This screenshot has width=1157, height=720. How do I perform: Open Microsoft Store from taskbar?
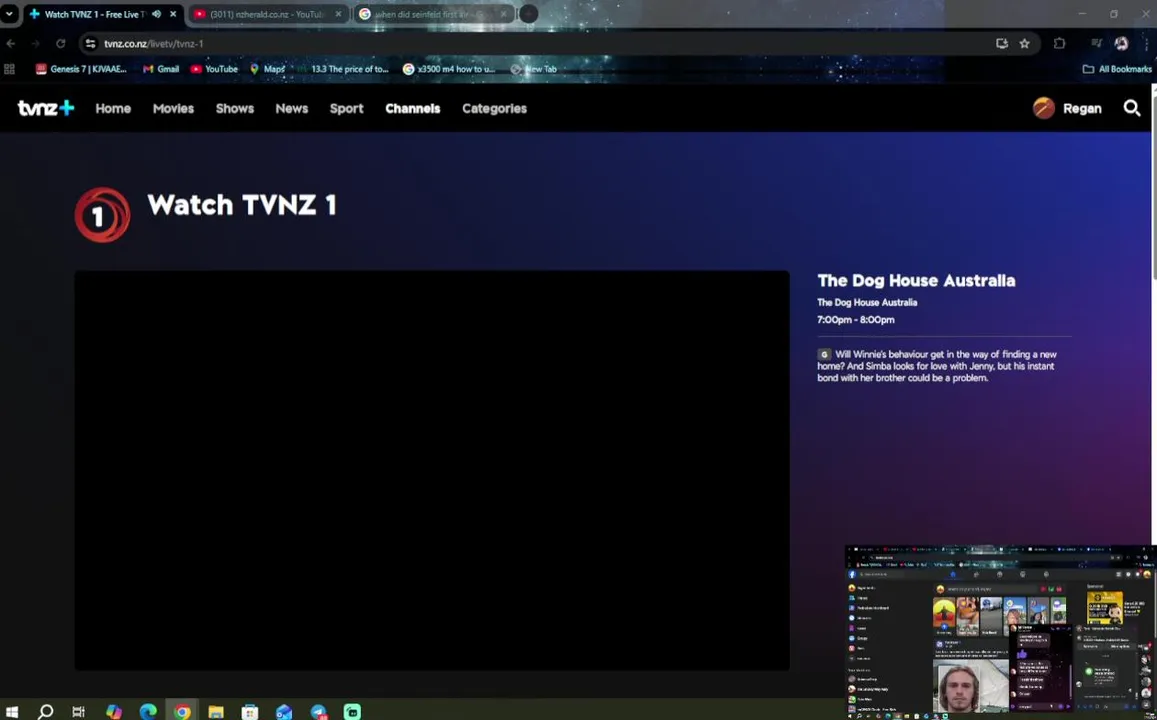tap(250, 712)
